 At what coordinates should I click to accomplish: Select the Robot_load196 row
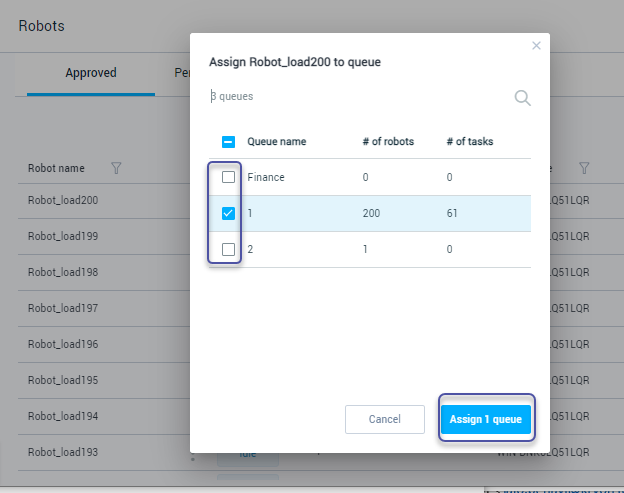[x=63, y=344]
